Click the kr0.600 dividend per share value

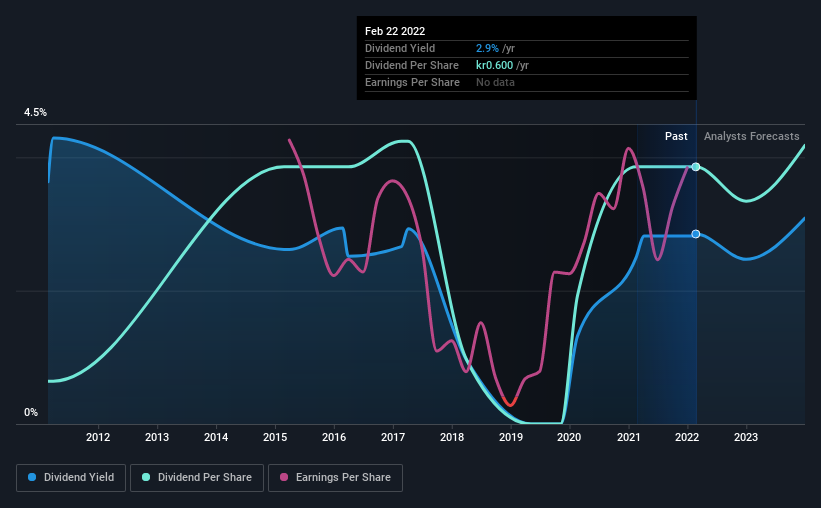point(494,65)
